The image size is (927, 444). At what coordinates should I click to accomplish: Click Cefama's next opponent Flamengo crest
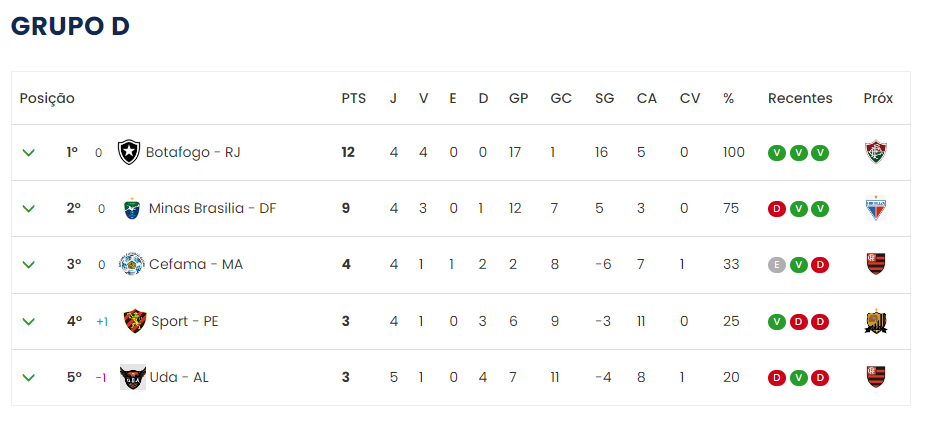pos(876,264)
